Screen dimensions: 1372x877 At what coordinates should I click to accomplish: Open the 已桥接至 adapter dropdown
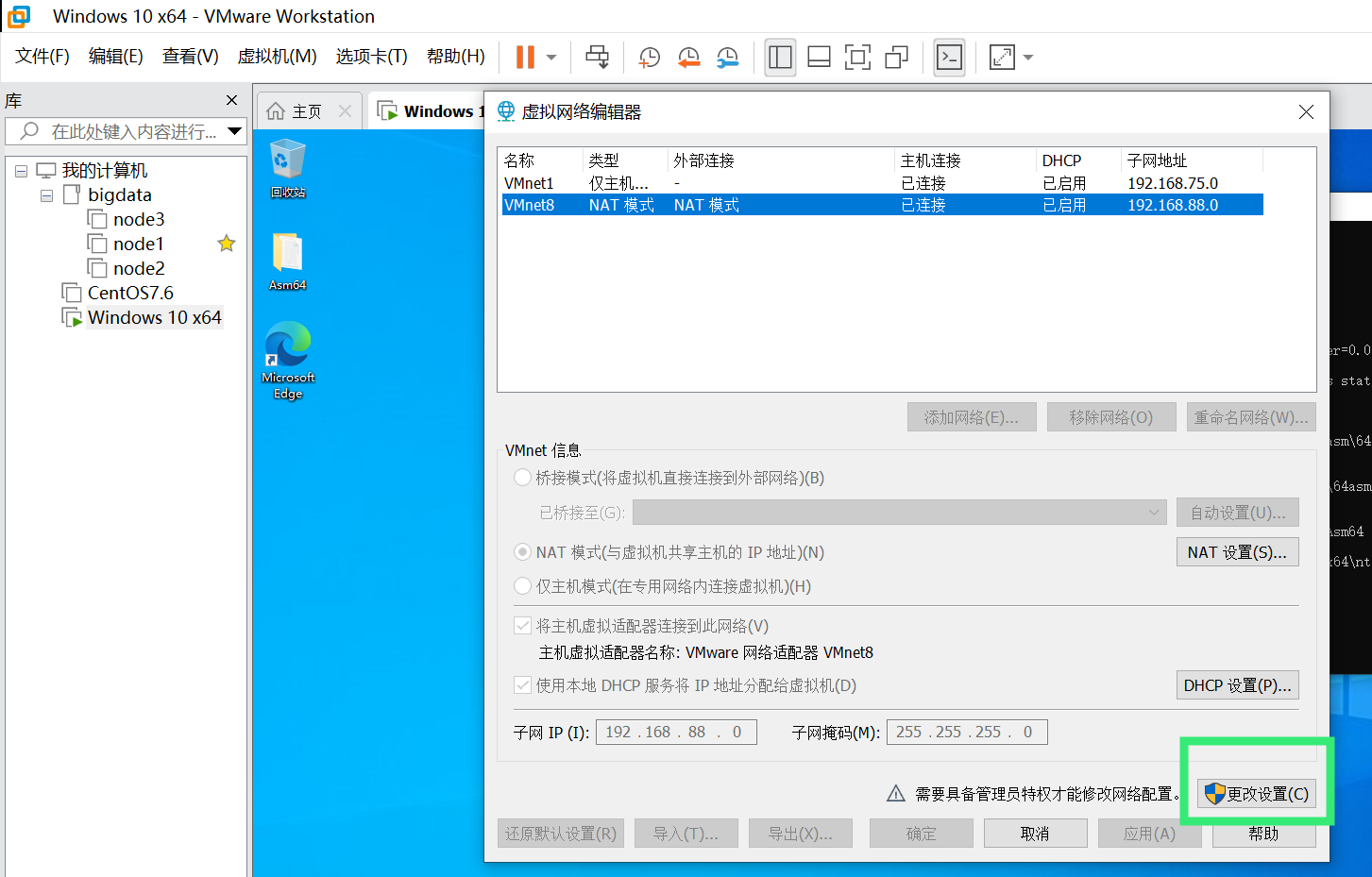pyautogui.click(x=900, y=513)
